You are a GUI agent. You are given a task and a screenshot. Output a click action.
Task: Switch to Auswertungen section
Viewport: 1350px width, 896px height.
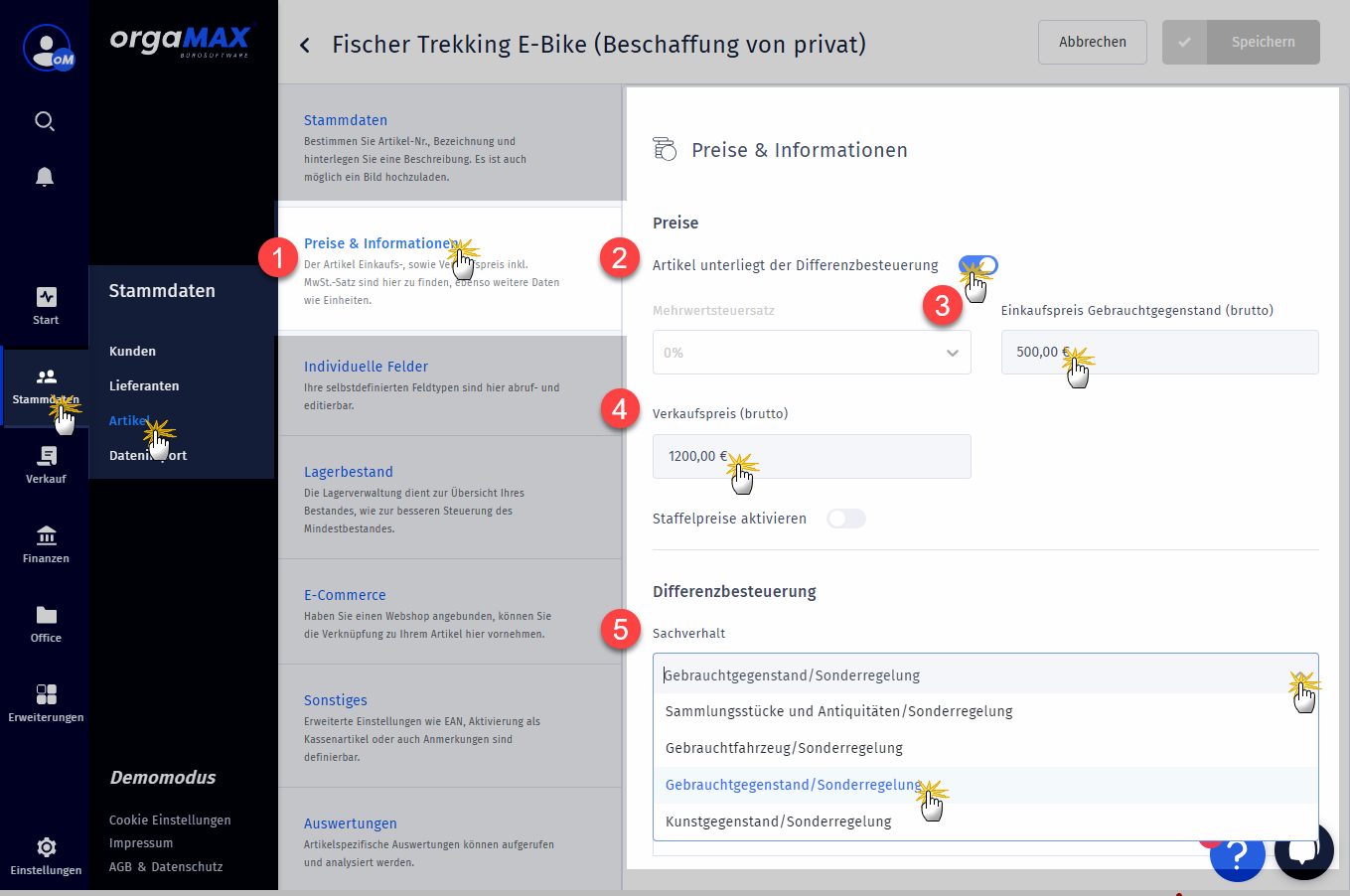(450, 838)
